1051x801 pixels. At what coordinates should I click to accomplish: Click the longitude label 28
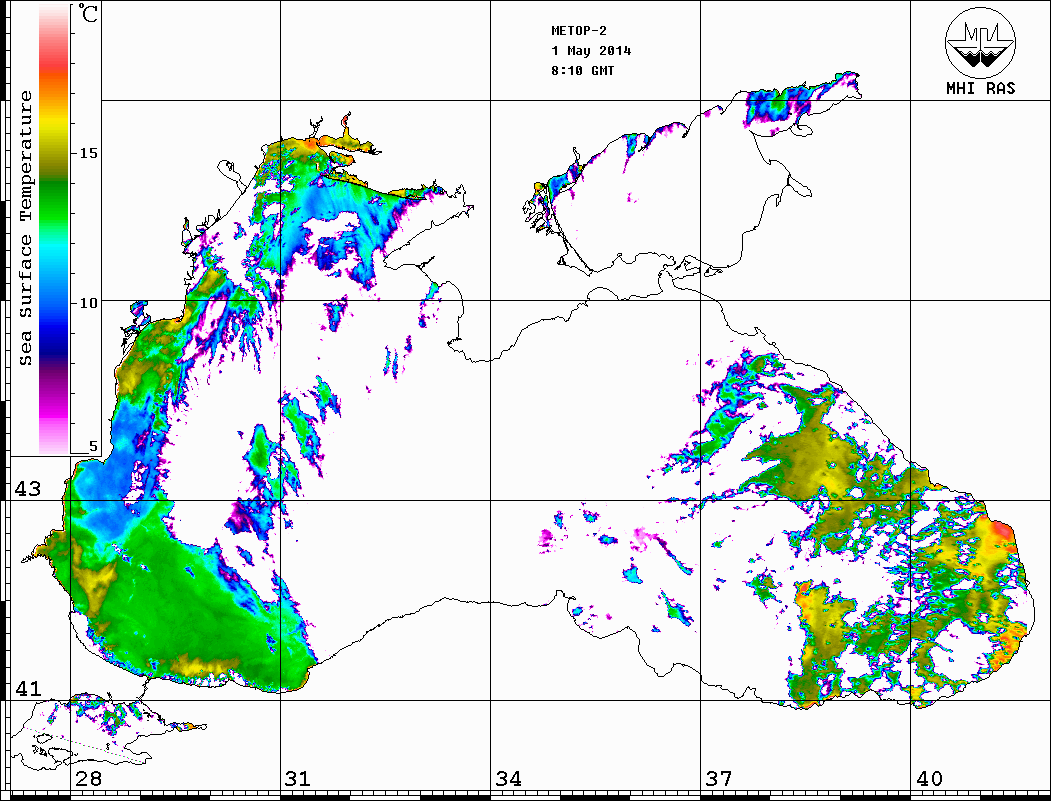pyautogui.click(x=88, y=779)
